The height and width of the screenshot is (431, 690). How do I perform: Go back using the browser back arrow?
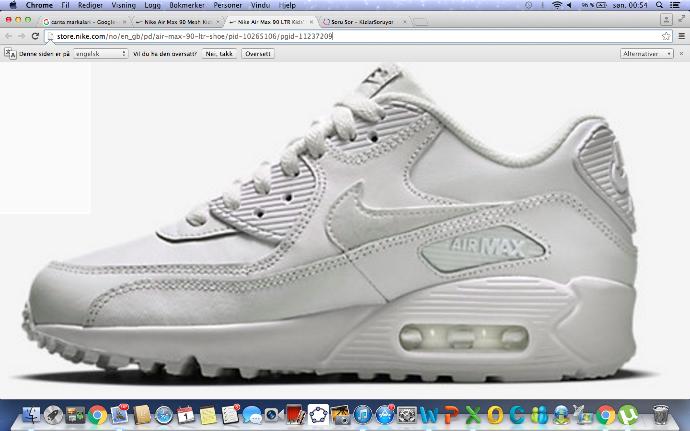pos(8,36)
